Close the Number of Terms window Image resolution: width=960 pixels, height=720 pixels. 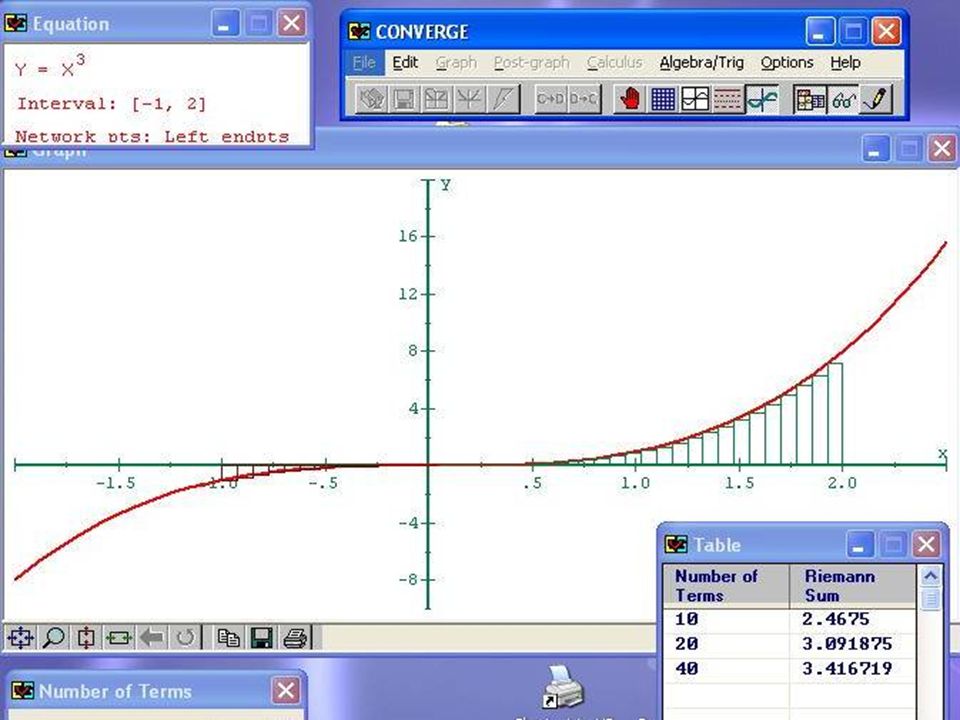point(286,691)
